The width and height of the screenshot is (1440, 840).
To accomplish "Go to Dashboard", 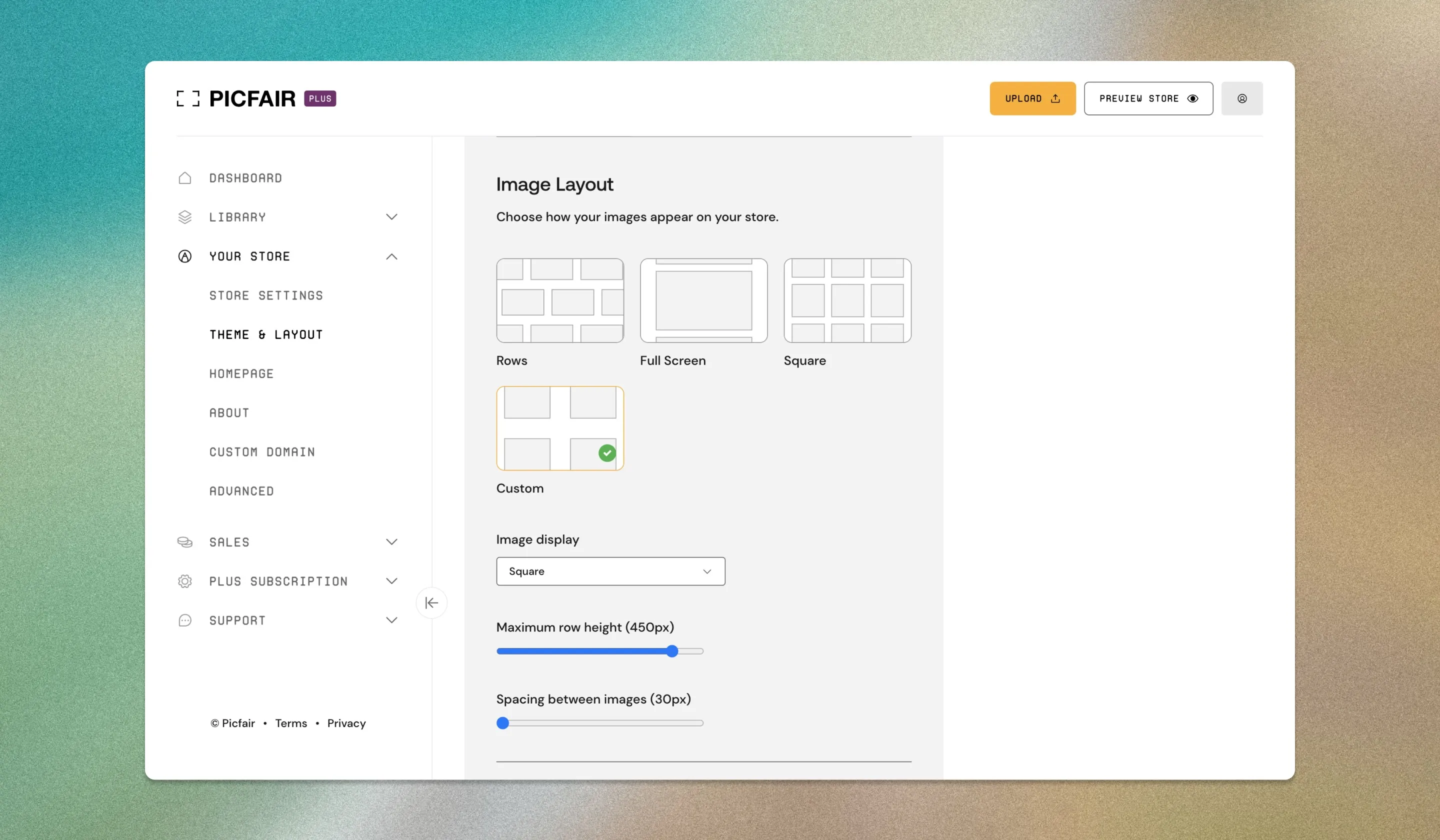I will point(245,177).
